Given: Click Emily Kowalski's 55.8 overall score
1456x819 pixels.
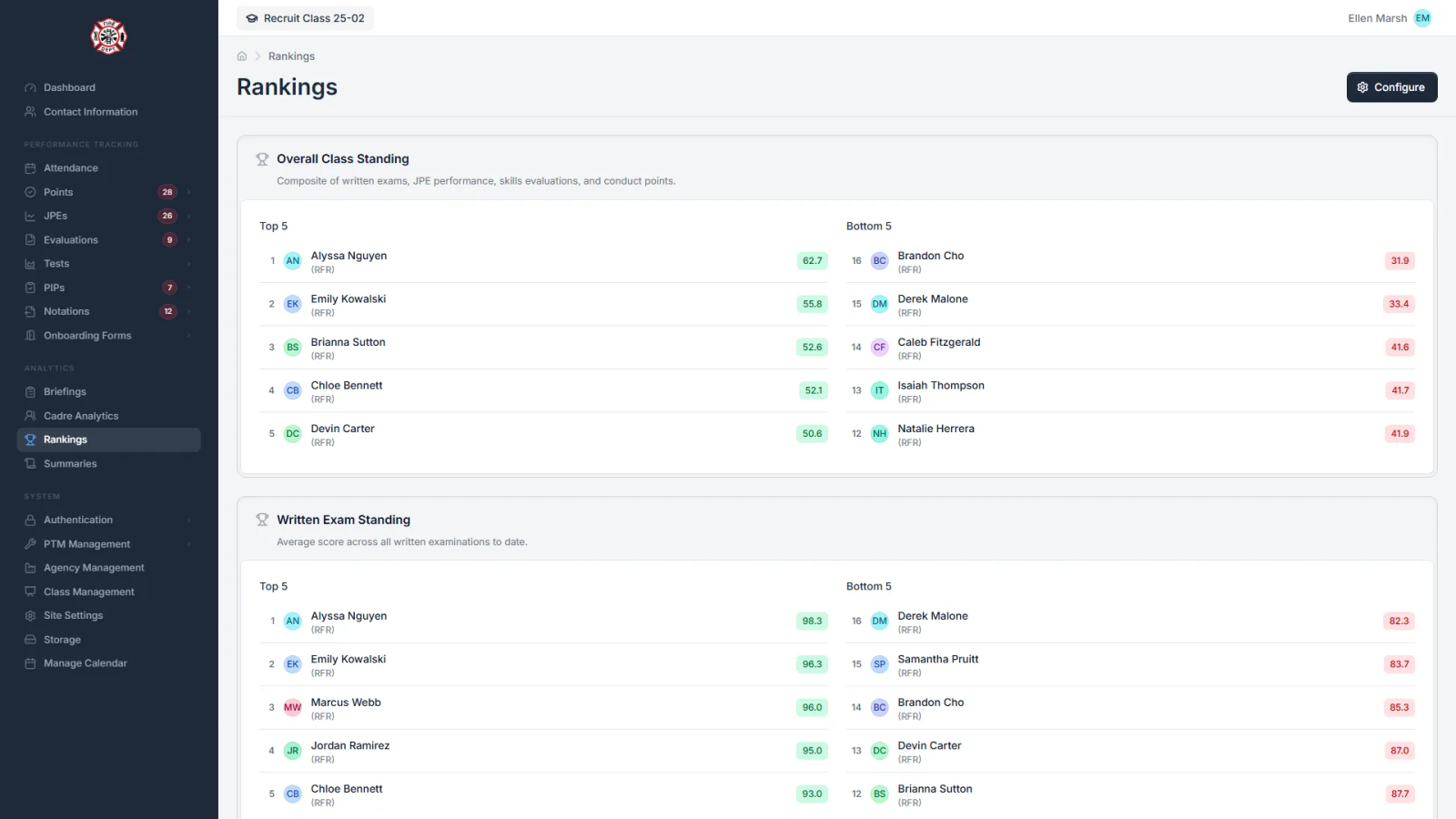Looking at the screenshot, I should click(x=812, y=304).
